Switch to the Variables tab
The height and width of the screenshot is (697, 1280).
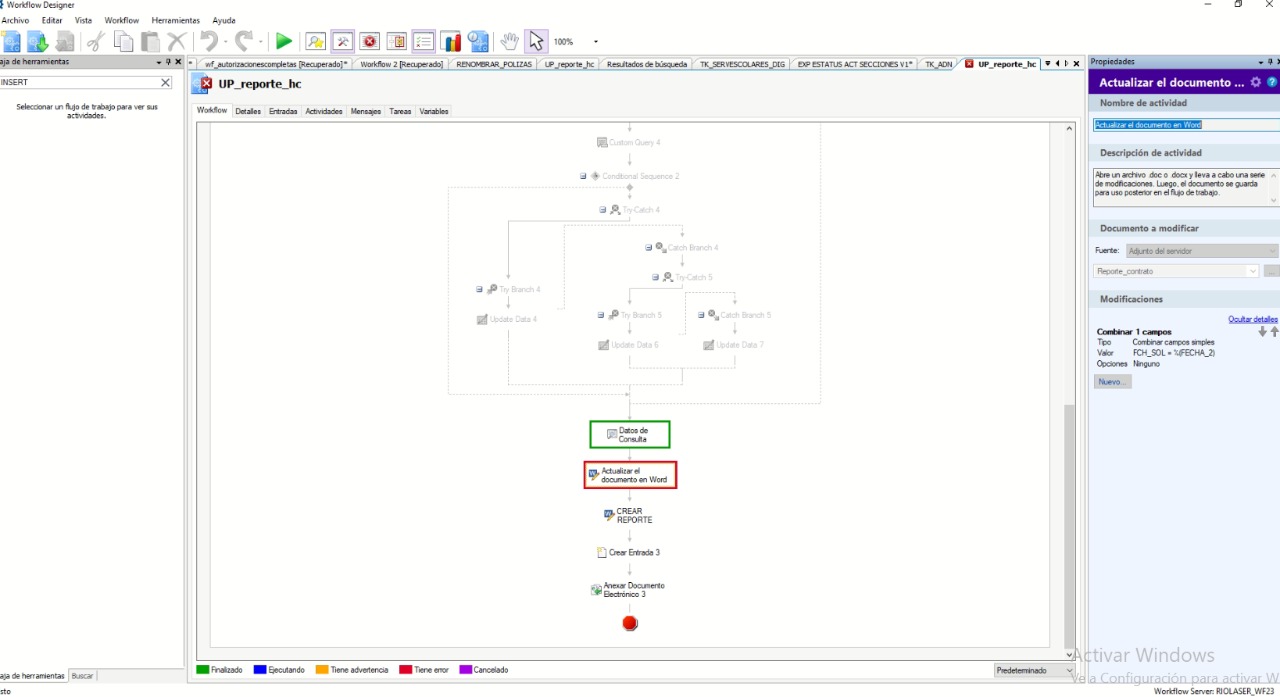pyautogui.click(x=434, y=111)
